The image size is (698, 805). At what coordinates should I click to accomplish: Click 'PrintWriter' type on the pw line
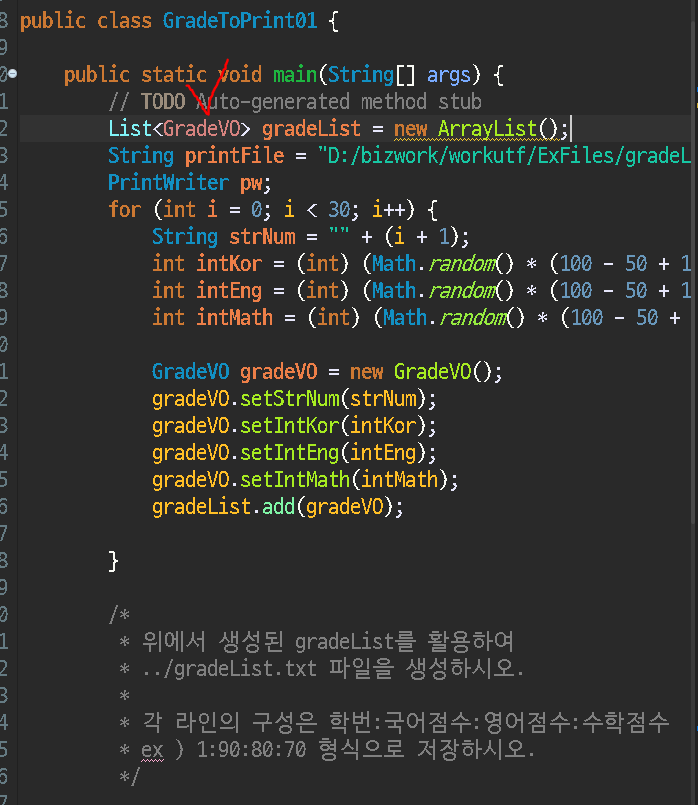[x=168, y=183]
